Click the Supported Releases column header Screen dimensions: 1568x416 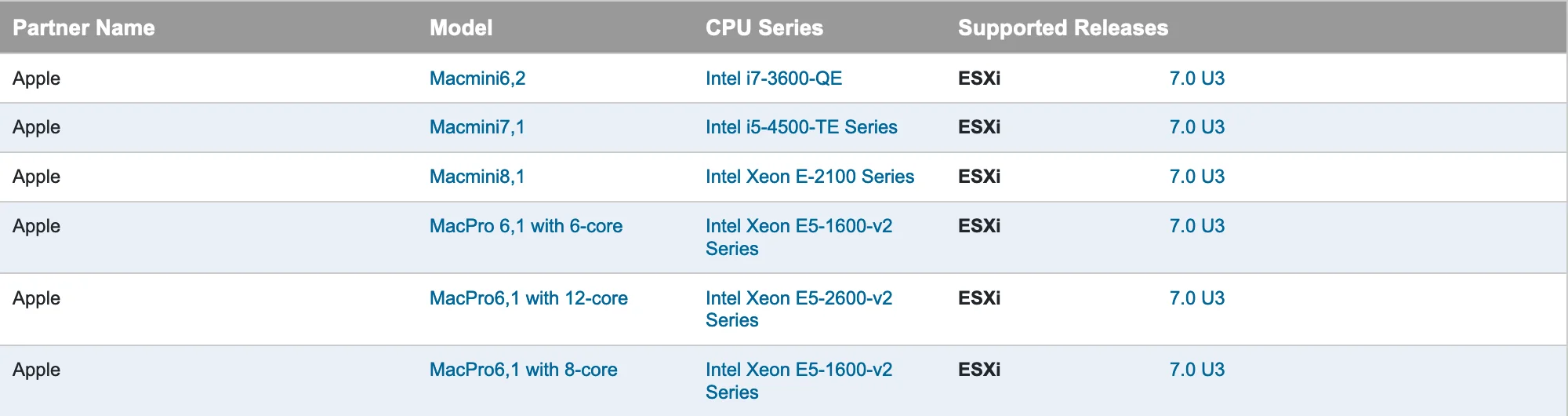point(1062,28)
